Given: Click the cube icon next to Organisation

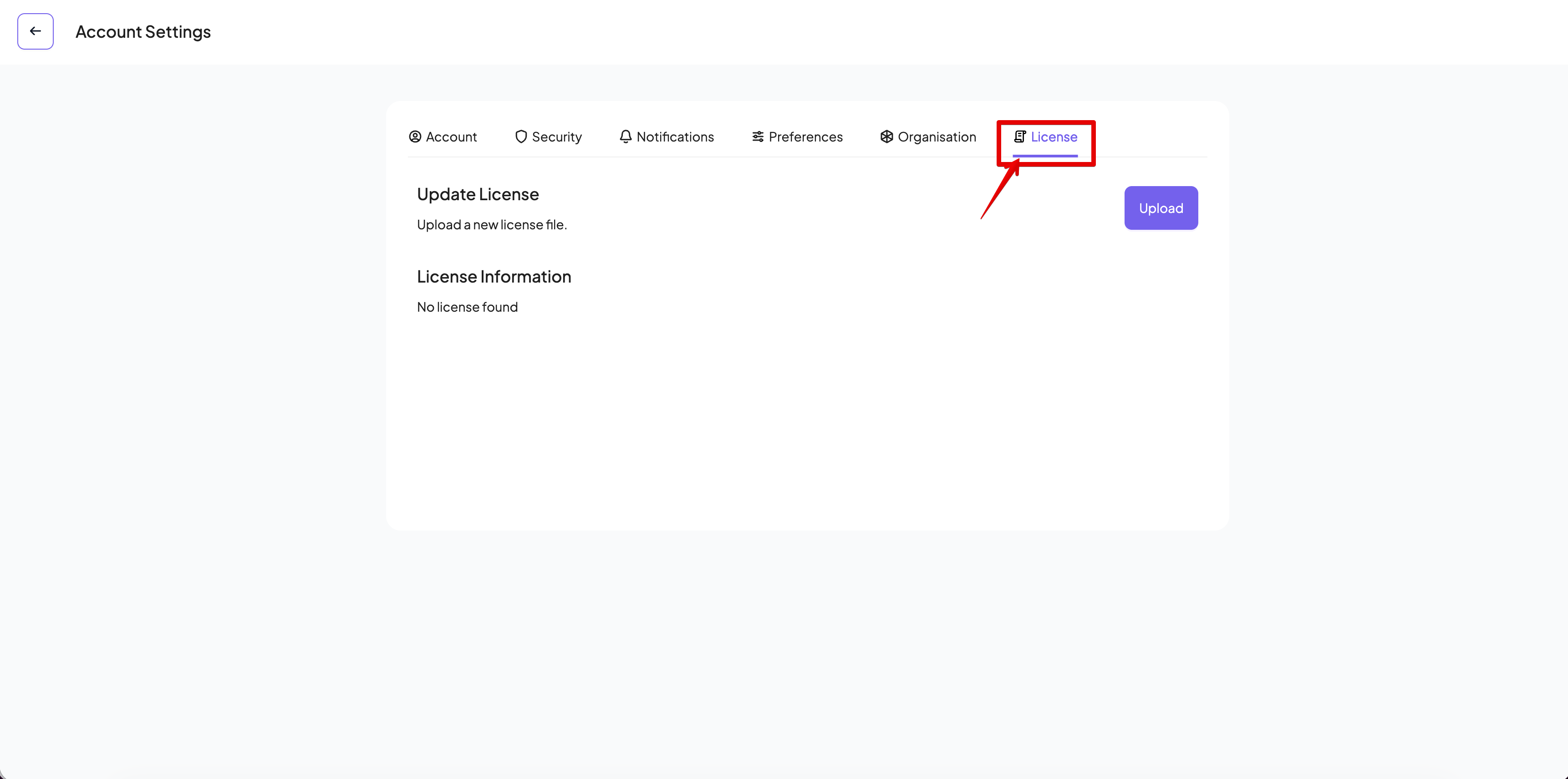Looking at the screenshot, I should tap(886, 137).
